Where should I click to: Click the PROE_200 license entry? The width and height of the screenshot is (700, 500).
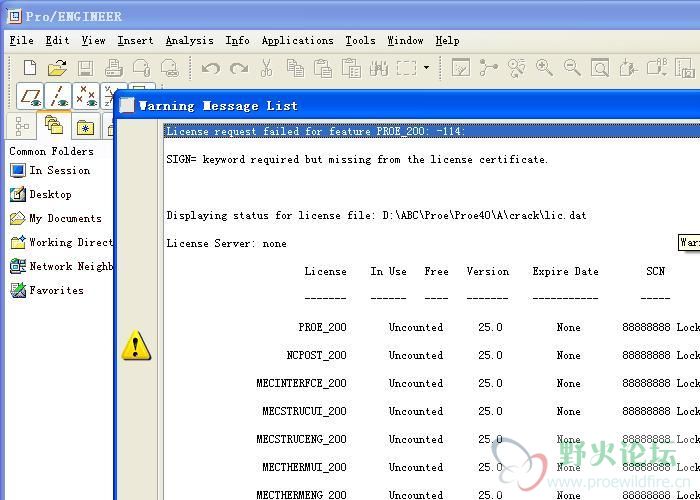coord(322,327)
